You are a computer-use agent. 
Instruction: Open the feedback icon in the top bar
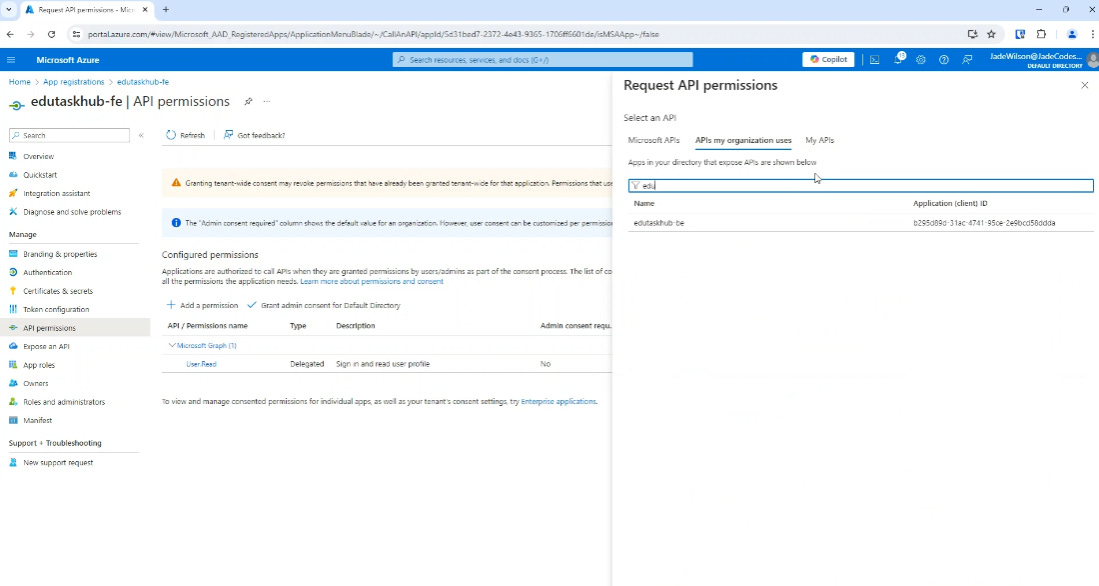coord(967,60)
